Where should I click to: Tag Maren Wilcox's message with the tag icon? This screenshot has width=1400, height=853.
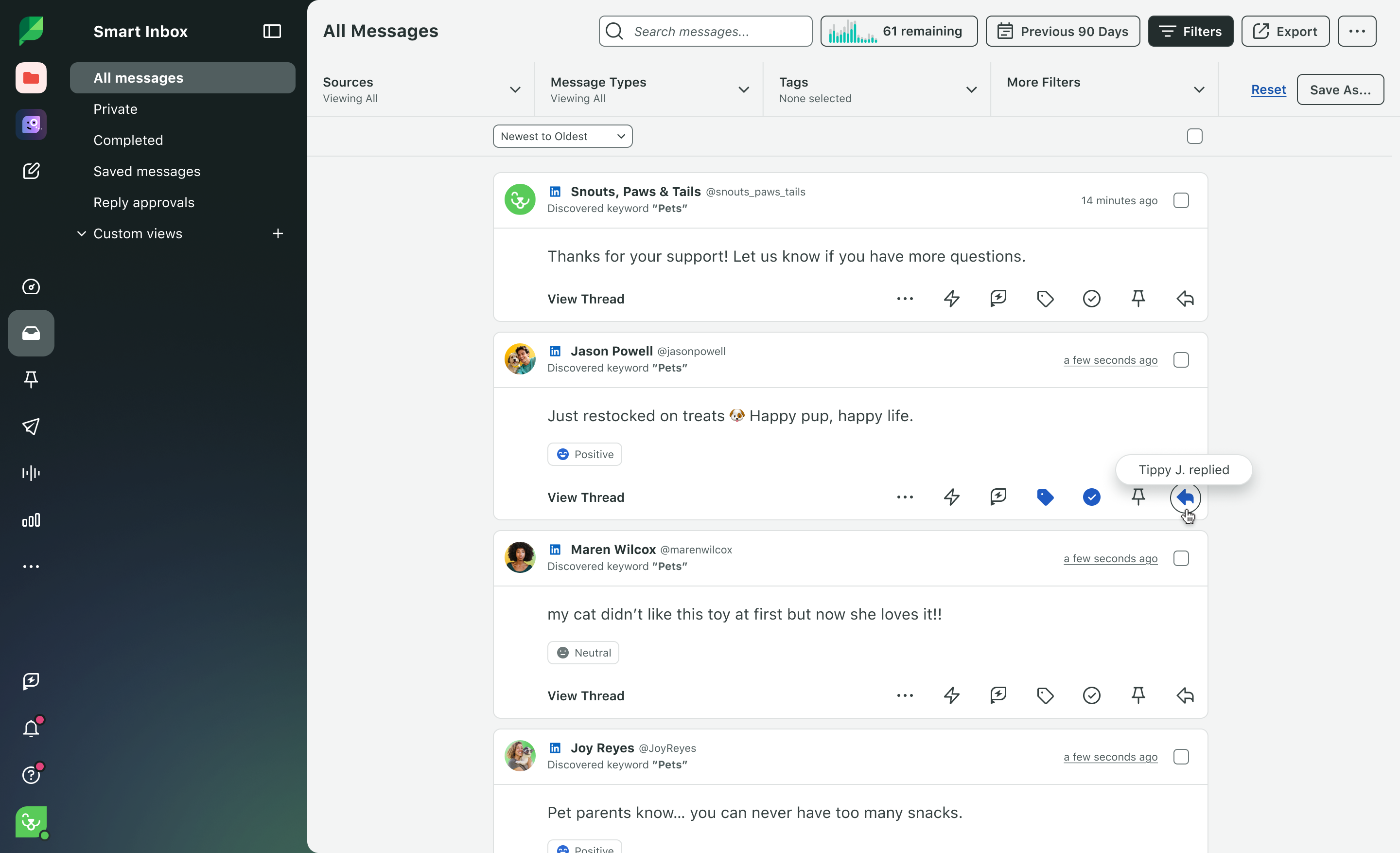[1045, 695]
